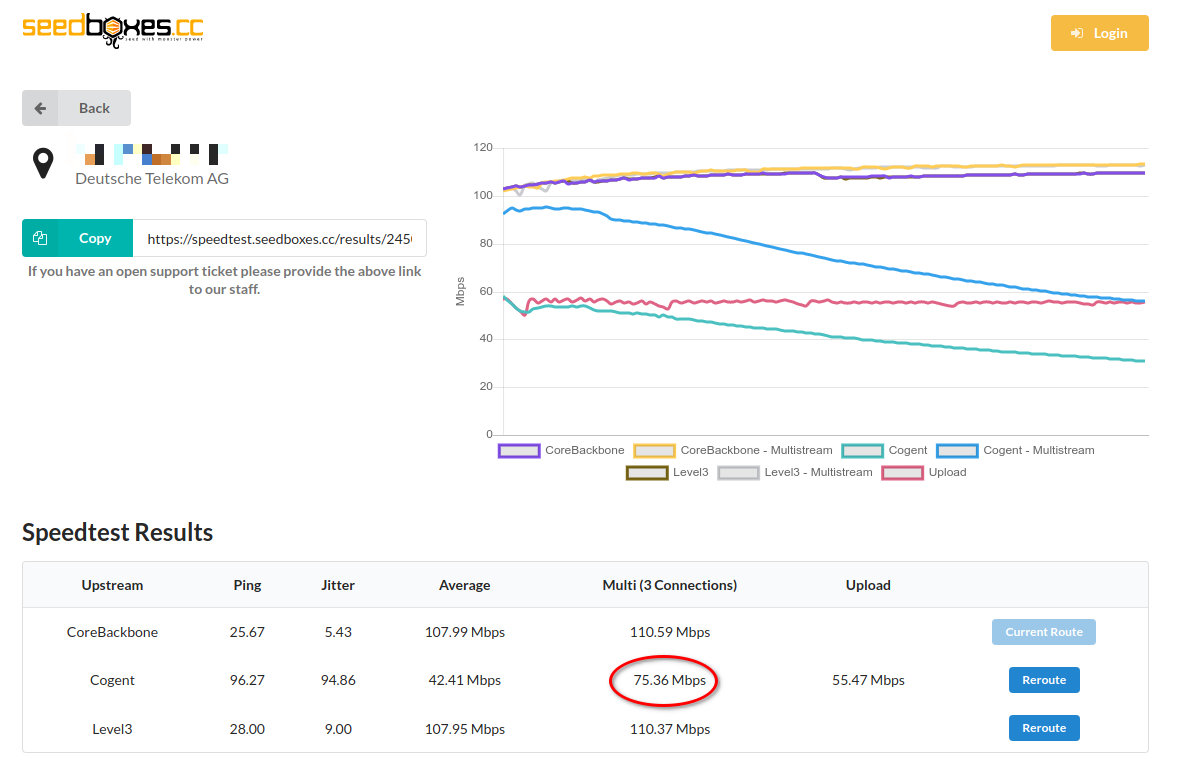Click the 42.41 Mbps average value
1203x767 pixels.
465,680
